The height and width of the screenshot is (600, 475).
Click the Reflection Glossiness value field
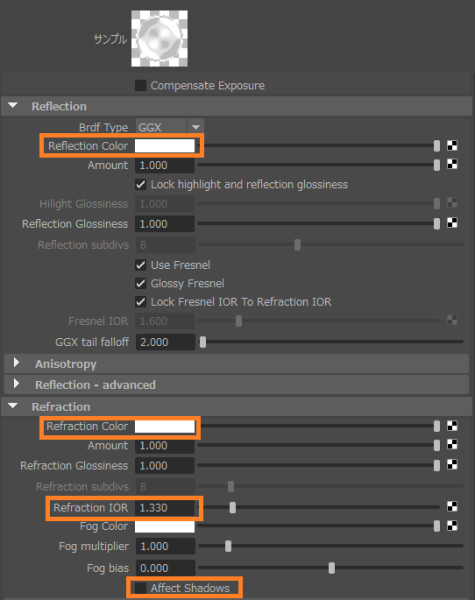point(165,224)
